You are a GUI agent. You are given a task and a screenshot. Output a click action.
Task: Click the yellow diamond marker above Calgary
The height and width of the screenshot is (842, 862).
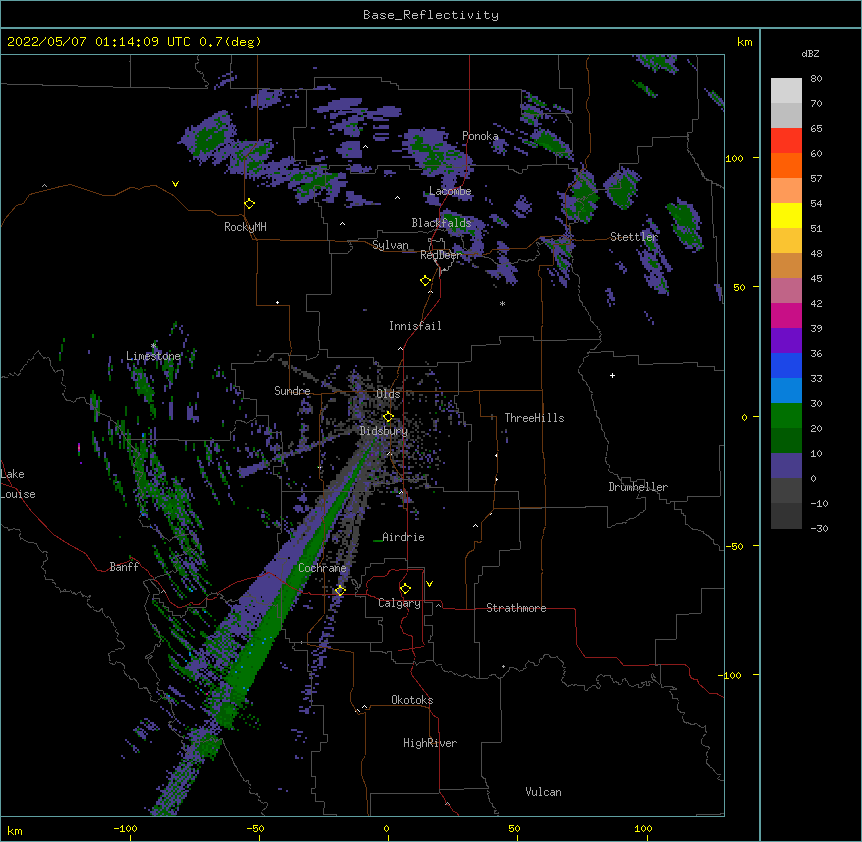point(405,589)
